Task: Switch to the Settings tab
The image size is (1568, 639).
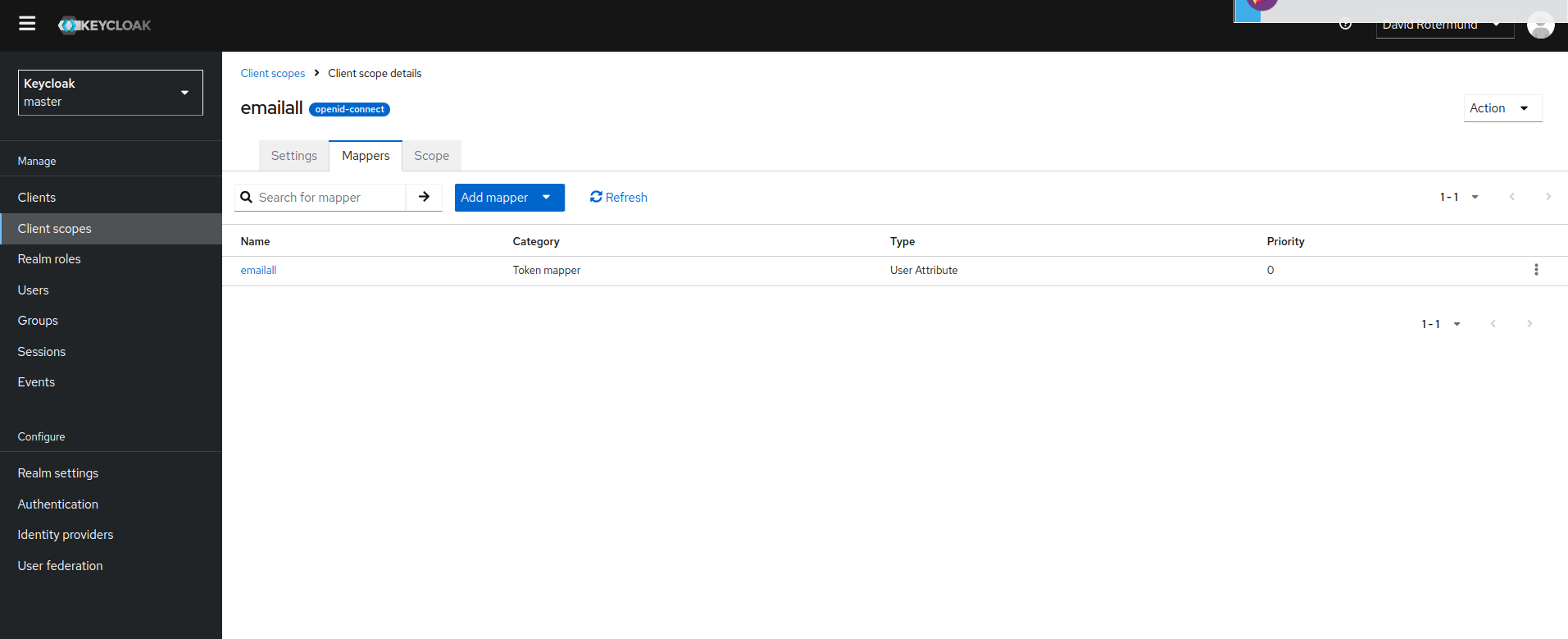Action: click(x=294, y=156)
